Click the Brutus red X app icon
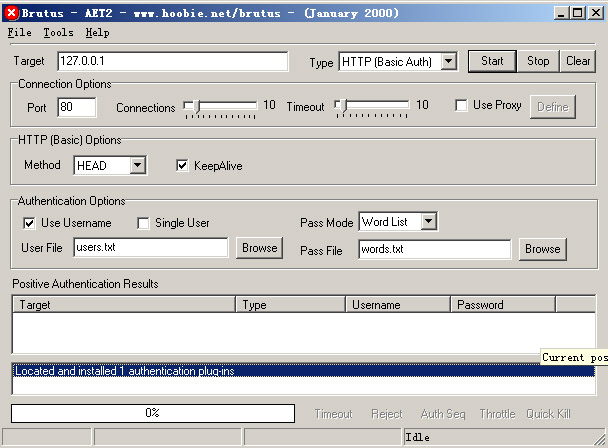Viewport: 608px width, 448px height. click(x=12, y=13)
